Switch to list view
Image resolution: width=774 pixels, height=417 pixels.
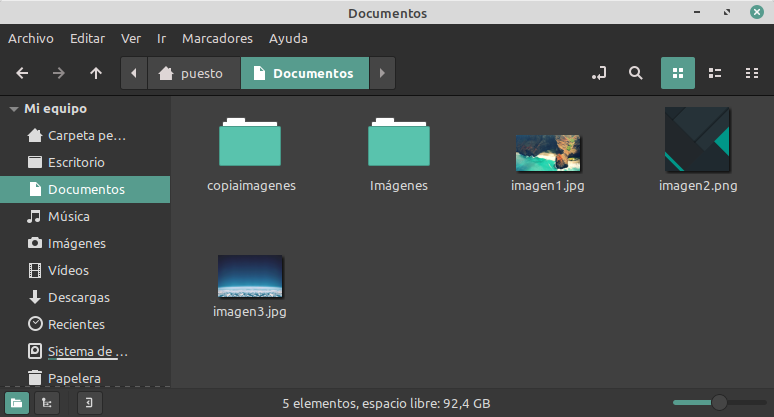click(x=715, y=73)
